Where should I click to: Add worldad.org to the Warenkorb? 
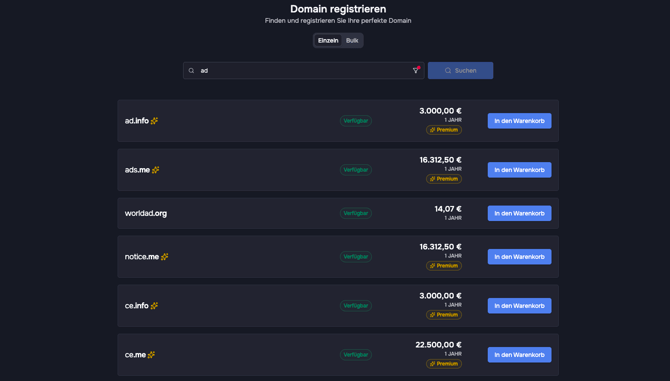coord(520,213)
